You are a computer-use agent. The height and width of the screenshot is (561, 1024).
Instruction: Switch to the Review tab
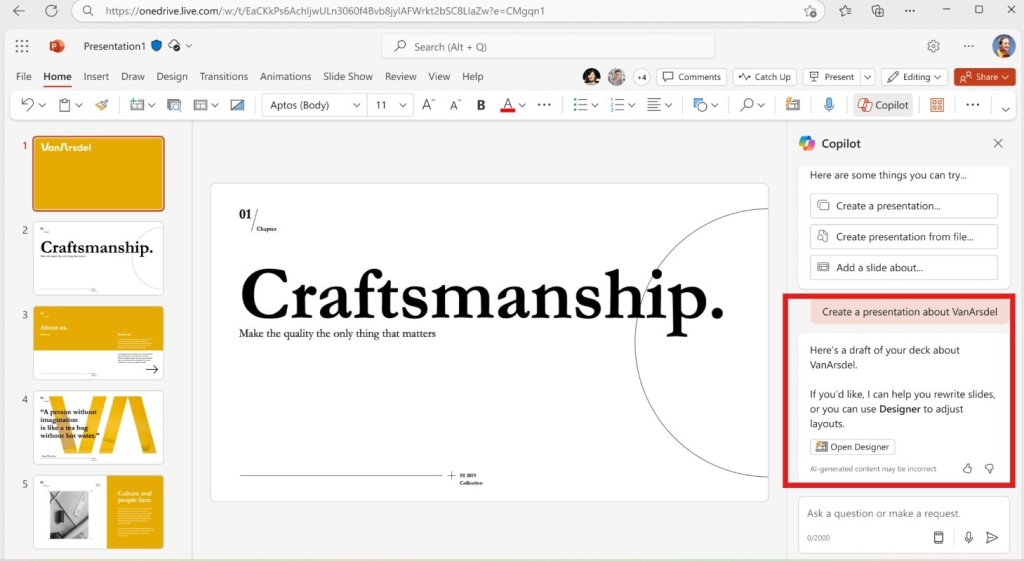[x=400, y=76]
